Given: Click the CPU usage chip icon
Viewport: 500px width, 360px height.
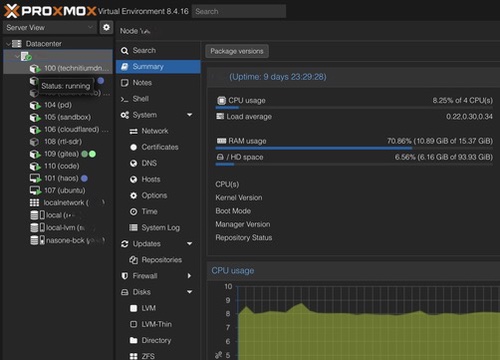Looking at the screenshot, I should (221, 100).
